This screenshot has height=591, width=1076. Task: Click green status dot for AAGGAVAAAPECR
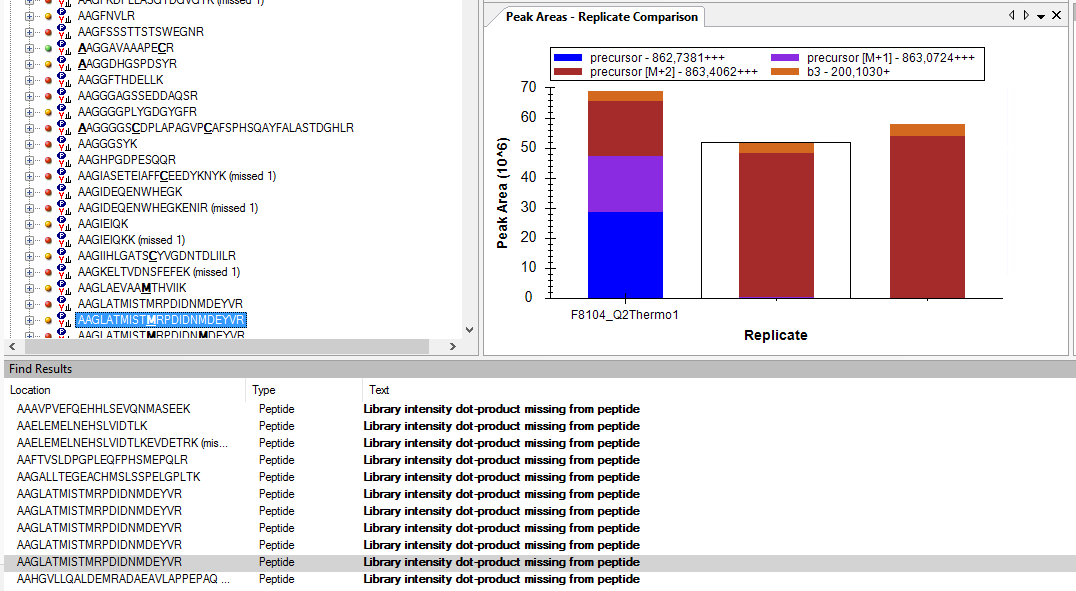48,48
